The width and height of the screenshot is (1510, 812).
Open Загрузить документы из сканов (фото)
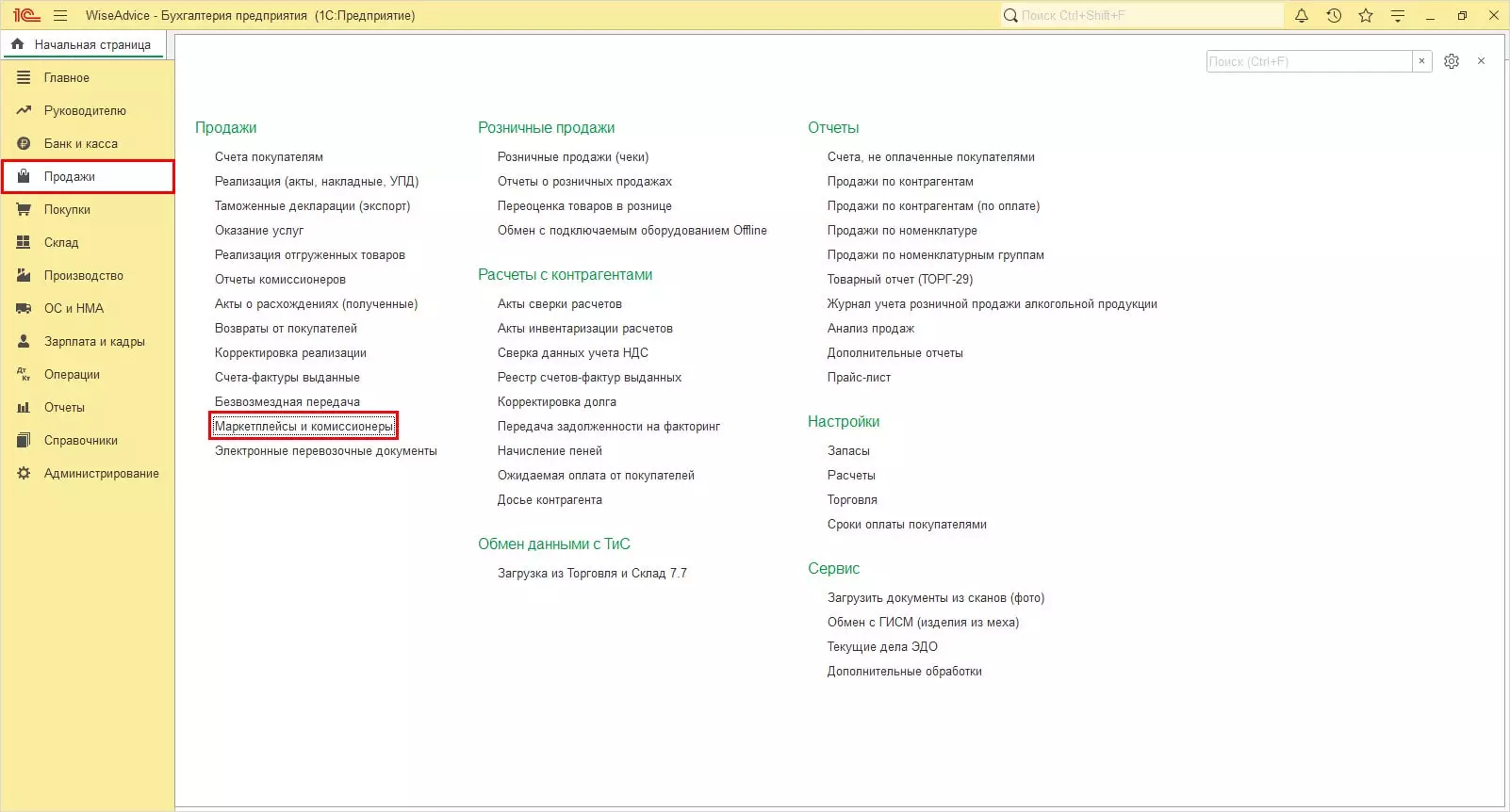936,598
